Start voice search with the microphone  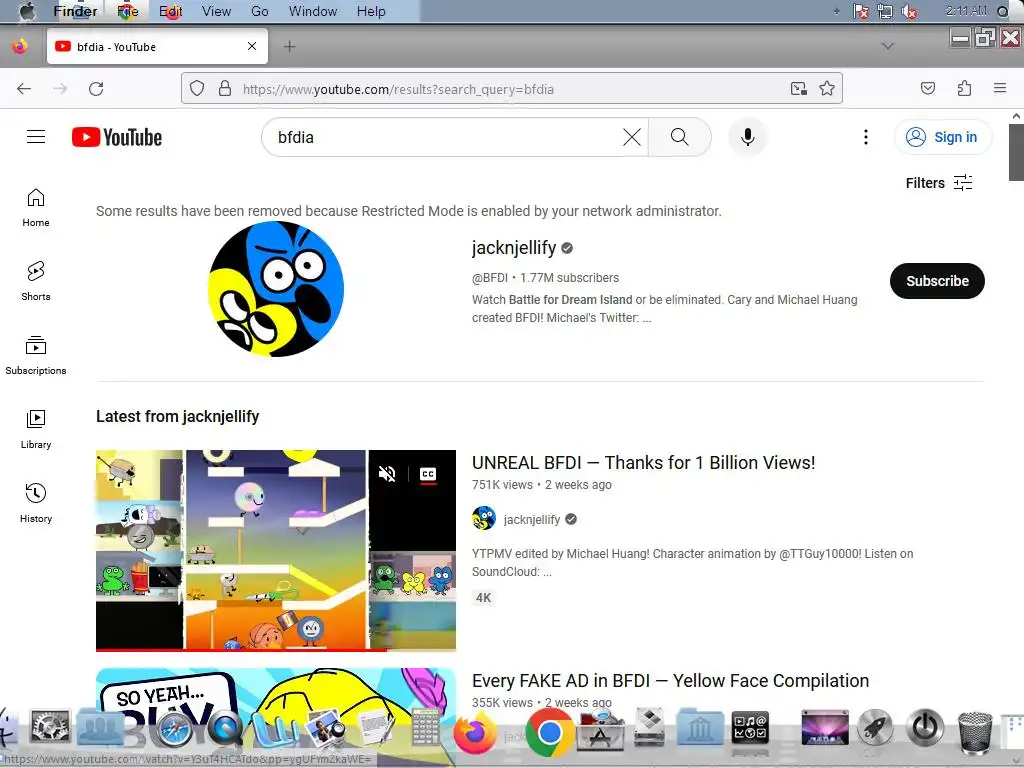(x=748, y=137)
